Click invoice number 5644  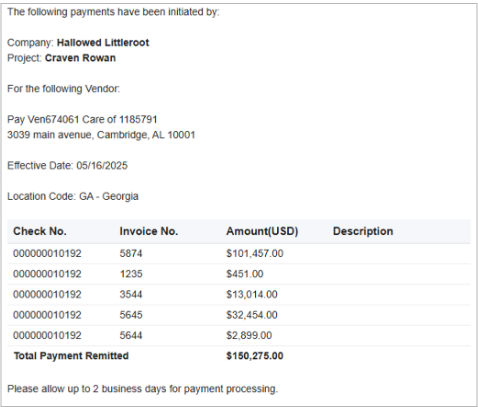pyautogui.click(x=131, y=335)
